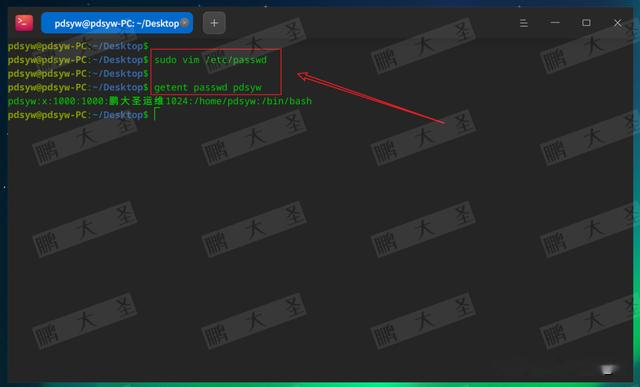640x387 pixels.
Task: Click the blinking cursor at last prompt
Action: 156,114
